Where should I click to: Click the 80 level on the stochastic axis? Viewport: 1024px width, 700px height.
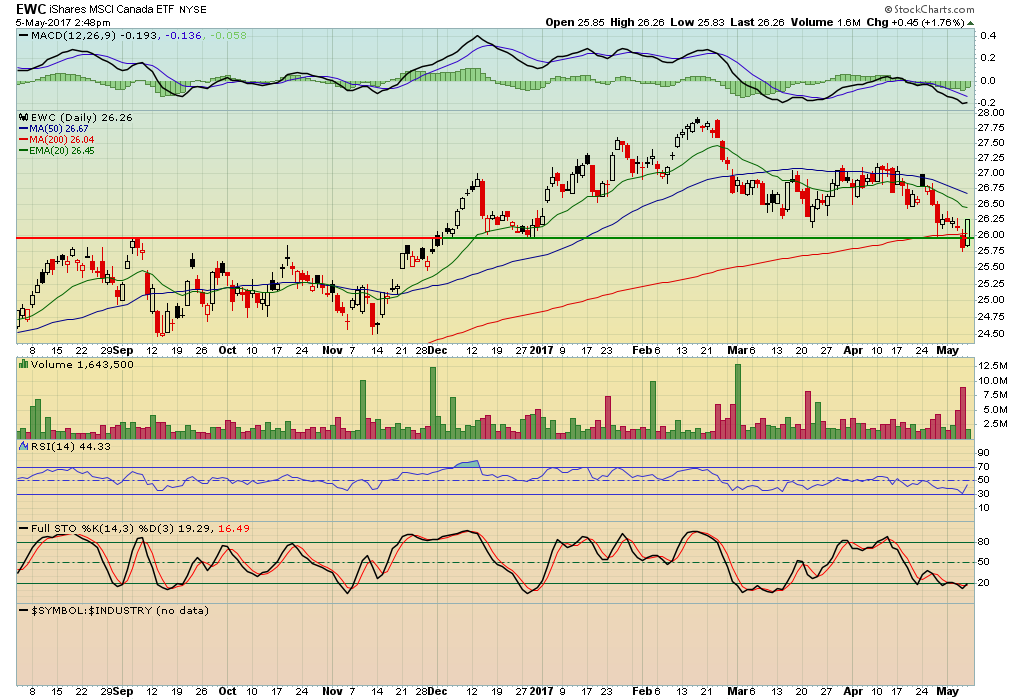pyautogui.click(x=983, y=542)
